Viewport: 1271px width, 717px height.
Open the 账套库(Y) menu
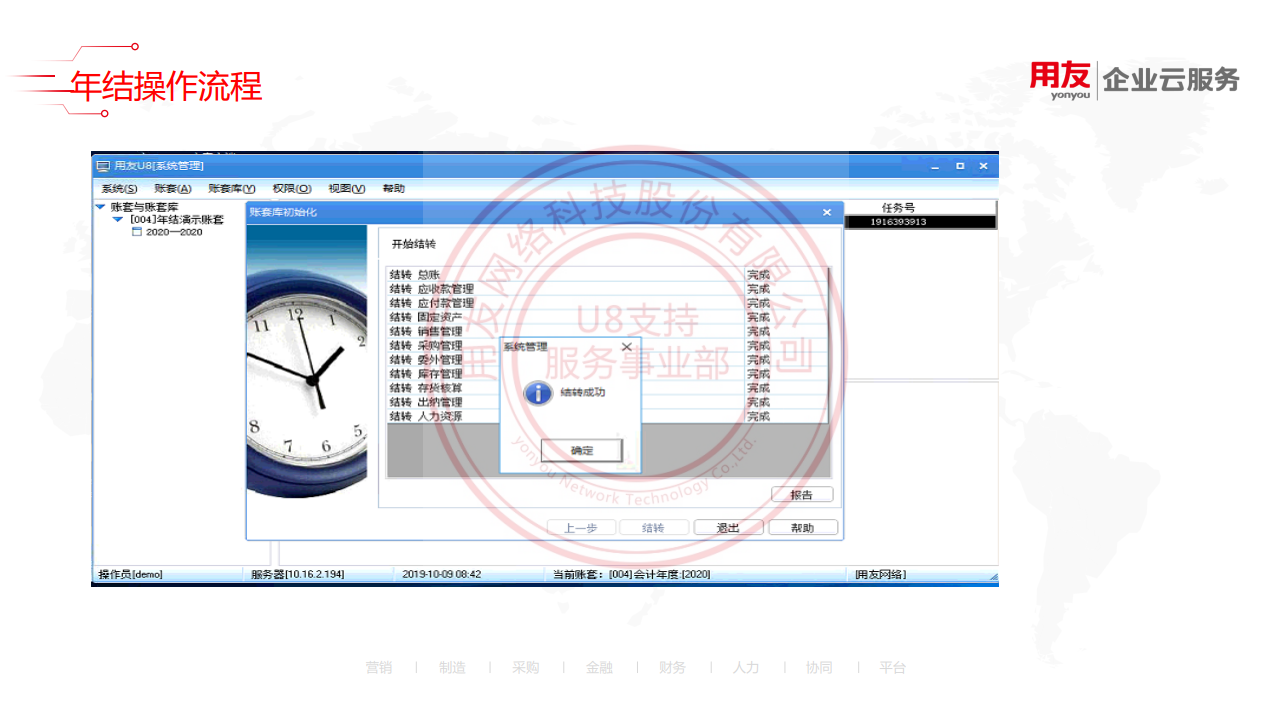click(x=232, y=188)
